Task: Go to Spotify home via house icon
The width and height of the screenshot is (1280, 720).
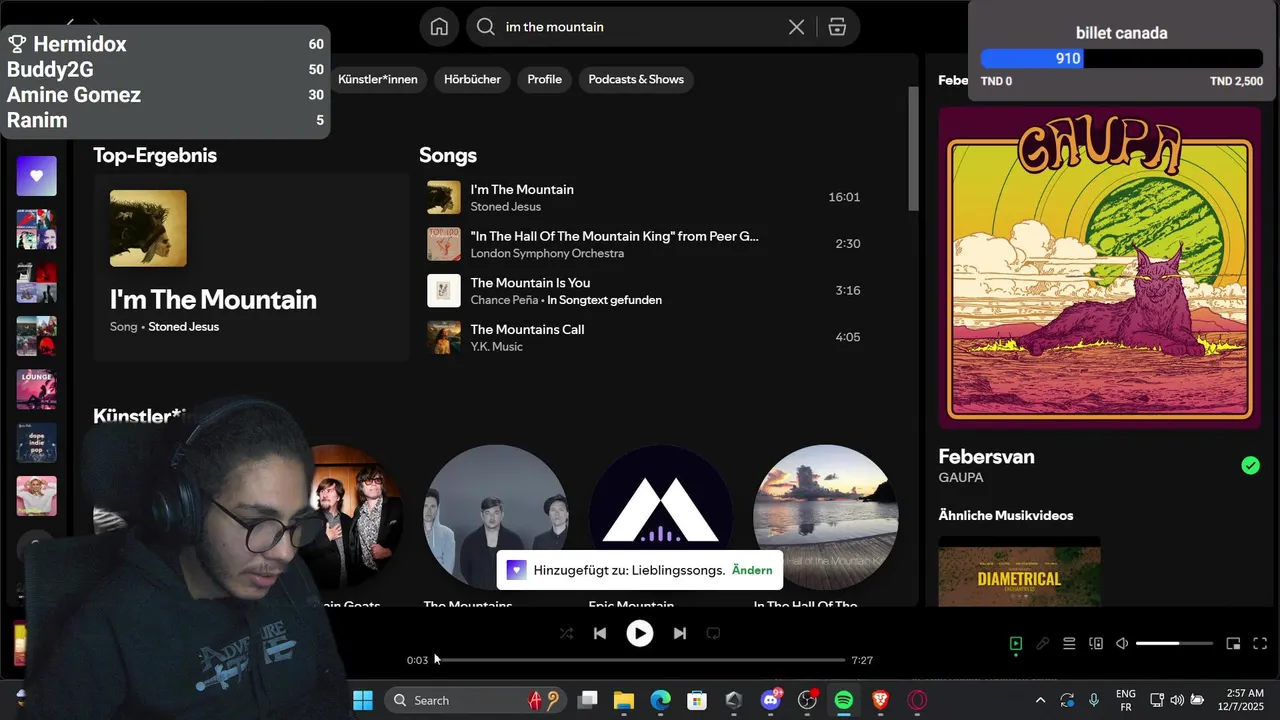Action: (x=439, y=27)
